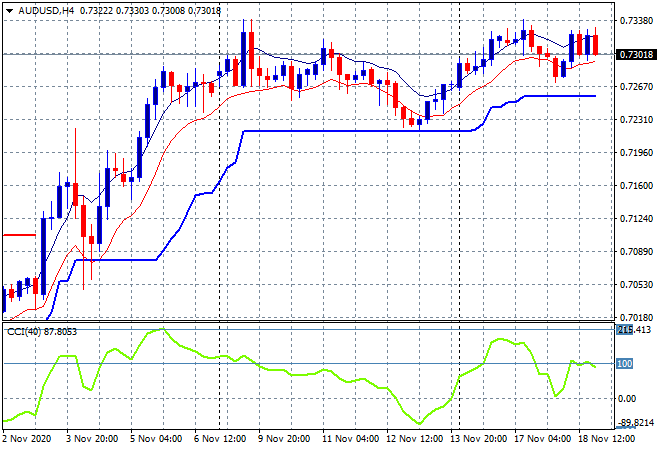Click the CCI level label 100
The image size is (660, 450).
[625, 364]
